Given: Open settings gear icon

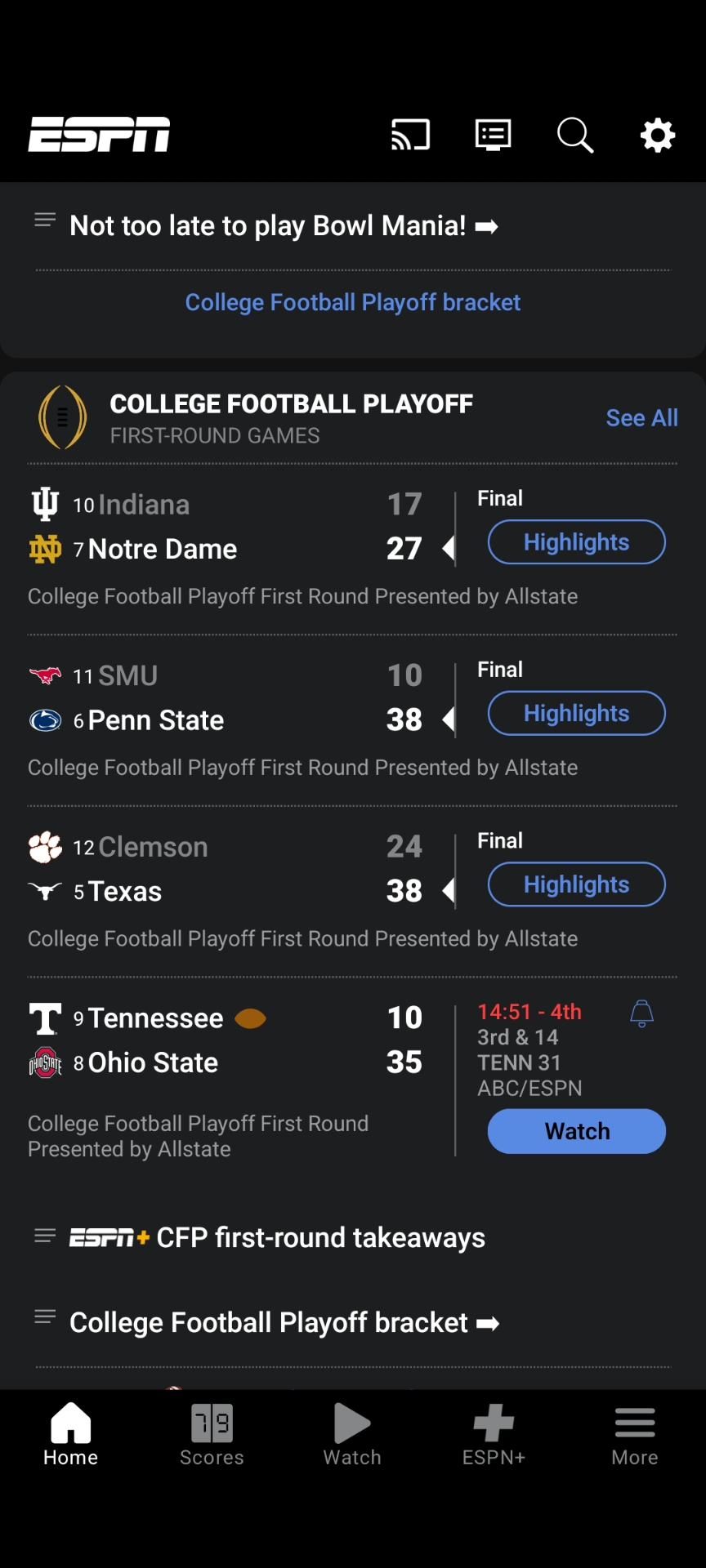Looking at the screenshot, I should 657,135.
